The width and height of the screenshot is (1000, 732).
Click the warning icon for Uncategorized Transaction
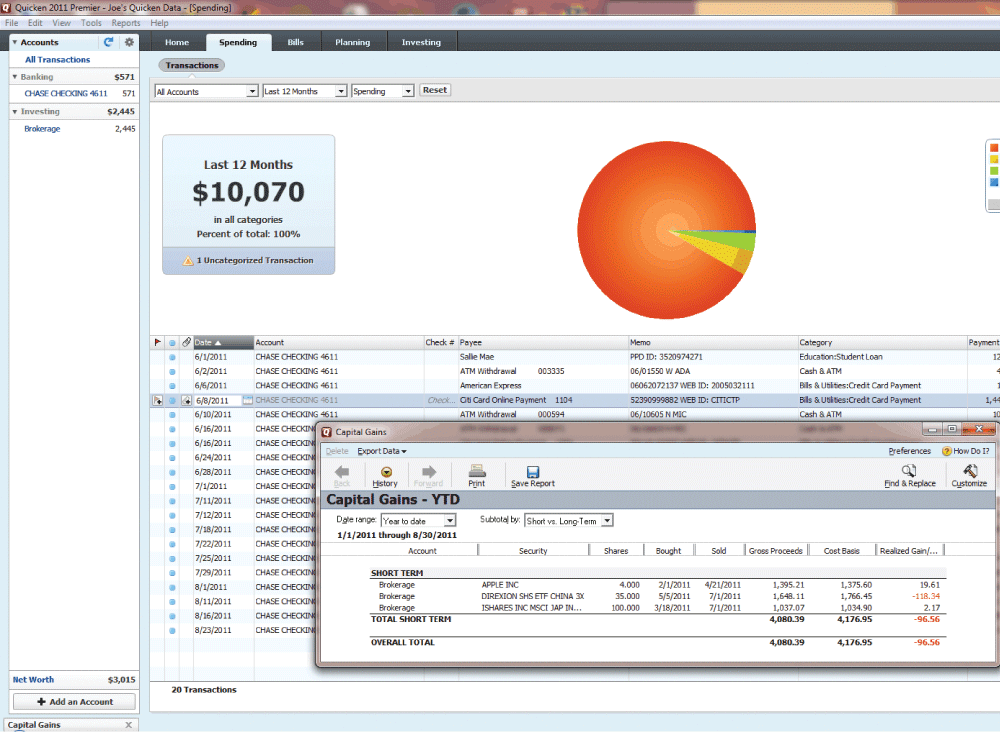[x=188, y=261]
